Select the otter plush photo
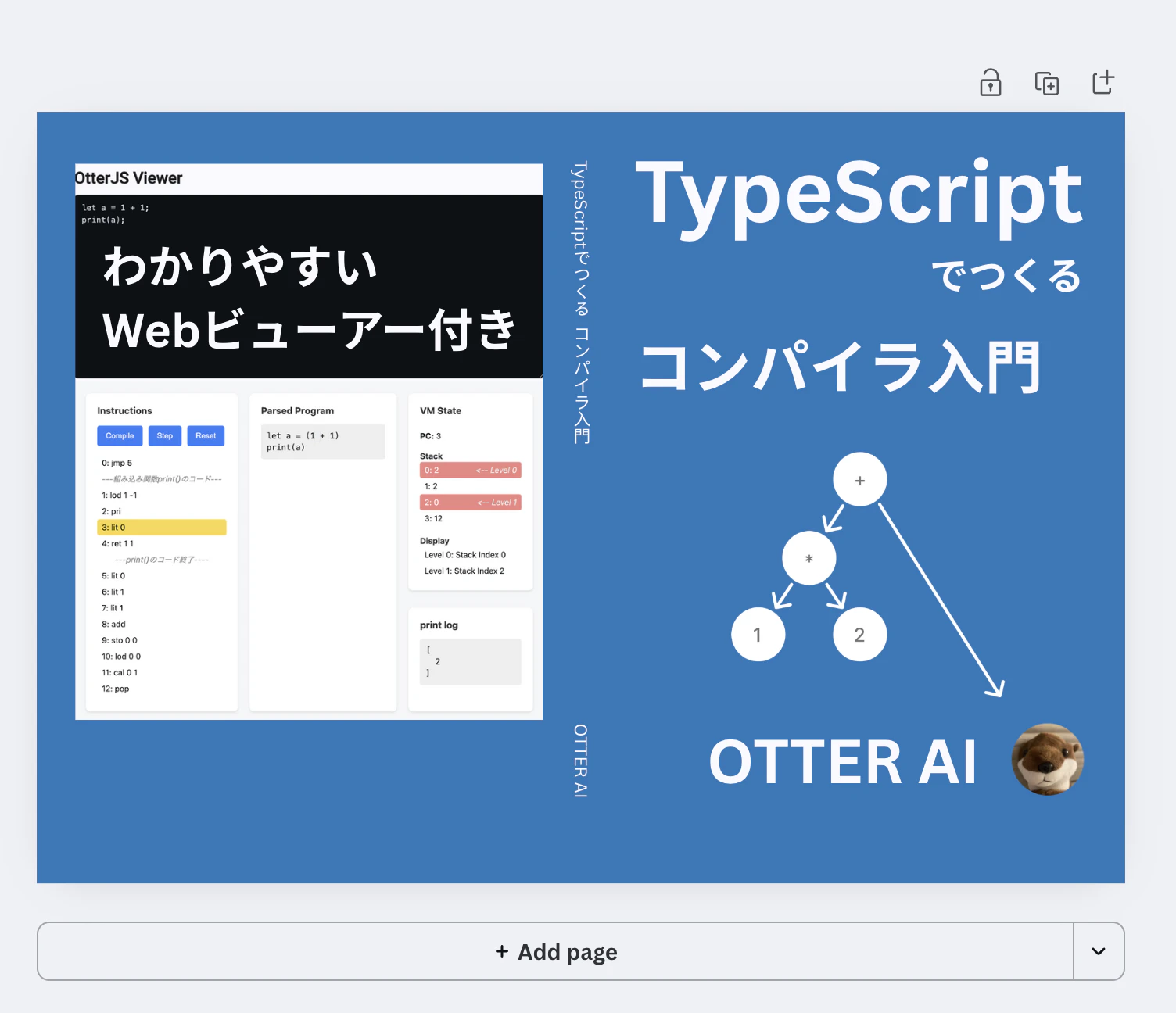Image resolution: width=1176 pixels, height=1013 pixels. [1048, 759]
